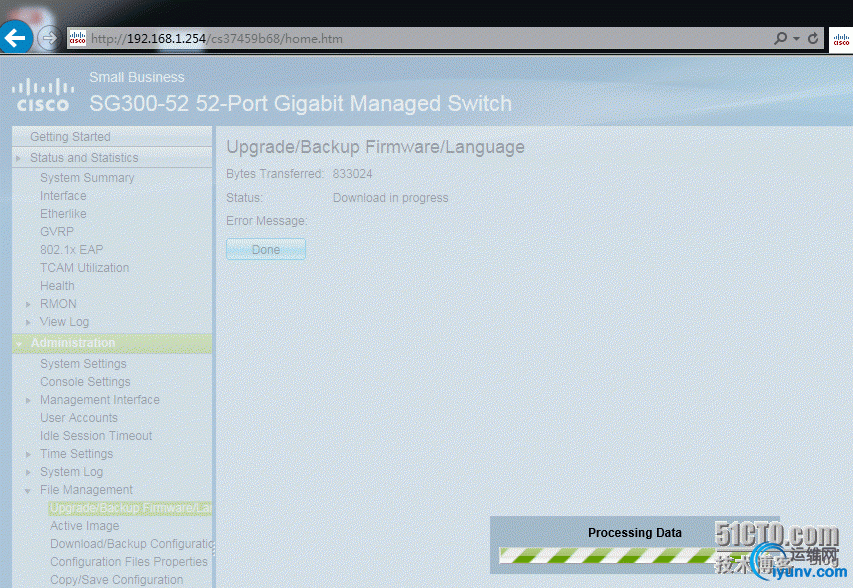
Task: Click SG300-52 switch title text
Action: pos(300,103)
